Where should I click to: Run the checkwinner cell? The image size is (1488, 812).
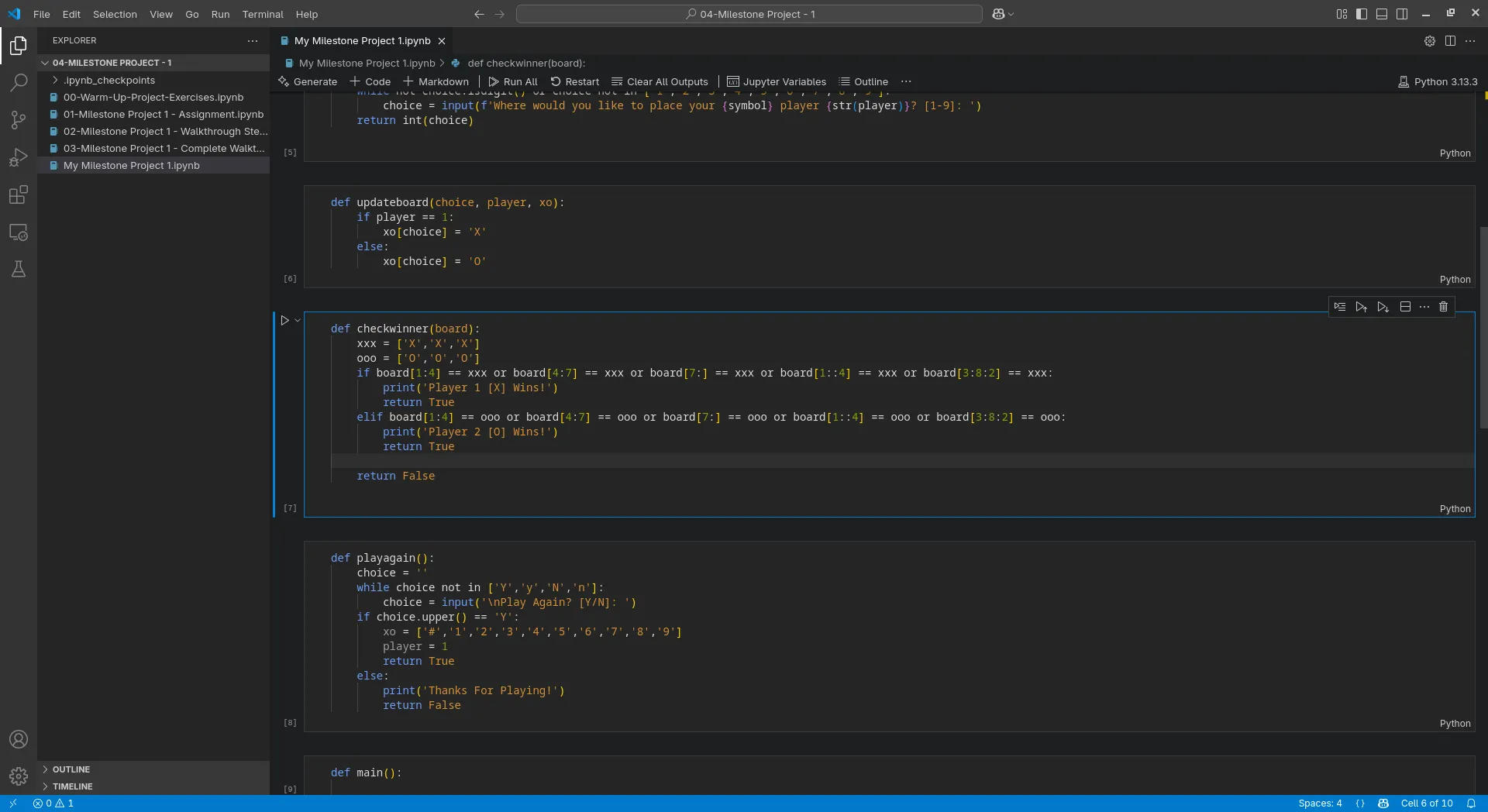(x=284, y=320)
